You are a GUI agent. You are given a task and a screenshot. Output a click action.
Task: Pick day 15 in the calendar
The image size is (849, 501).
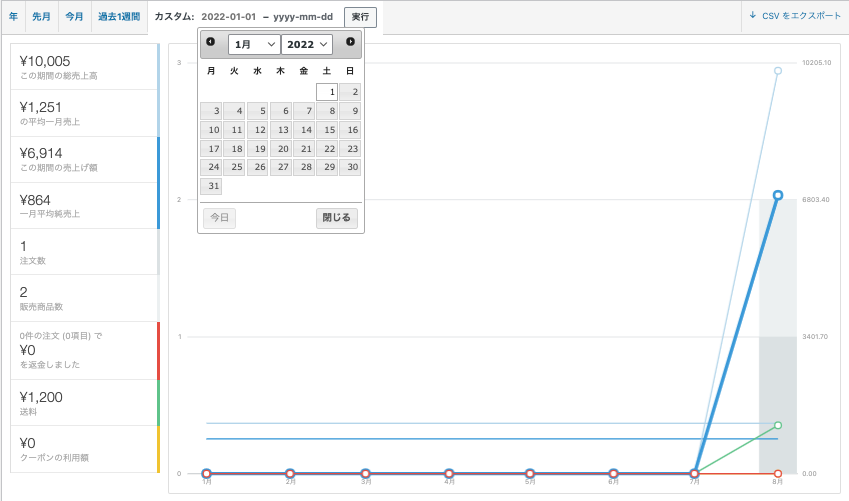(x=327, y=130)
